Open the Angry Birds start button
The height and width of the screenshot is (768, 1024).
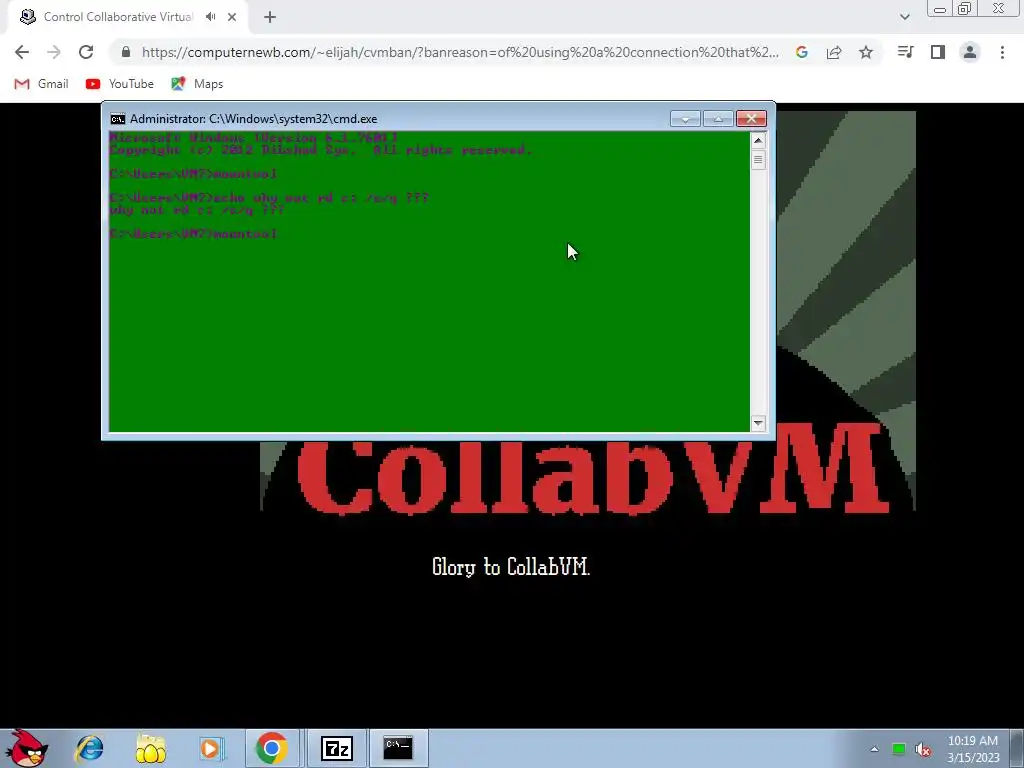(x=26, y=748)
